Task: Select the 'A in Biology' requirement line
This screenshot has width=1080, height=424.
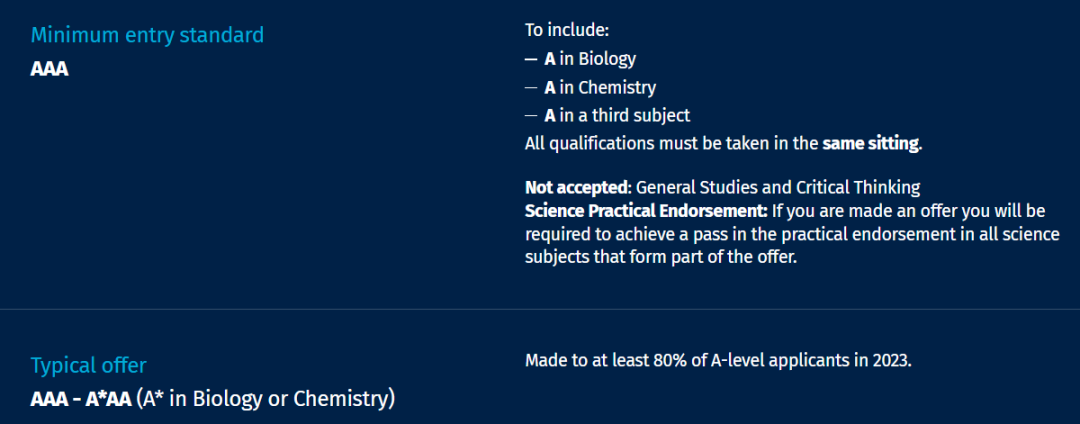Action: (590, 60)
